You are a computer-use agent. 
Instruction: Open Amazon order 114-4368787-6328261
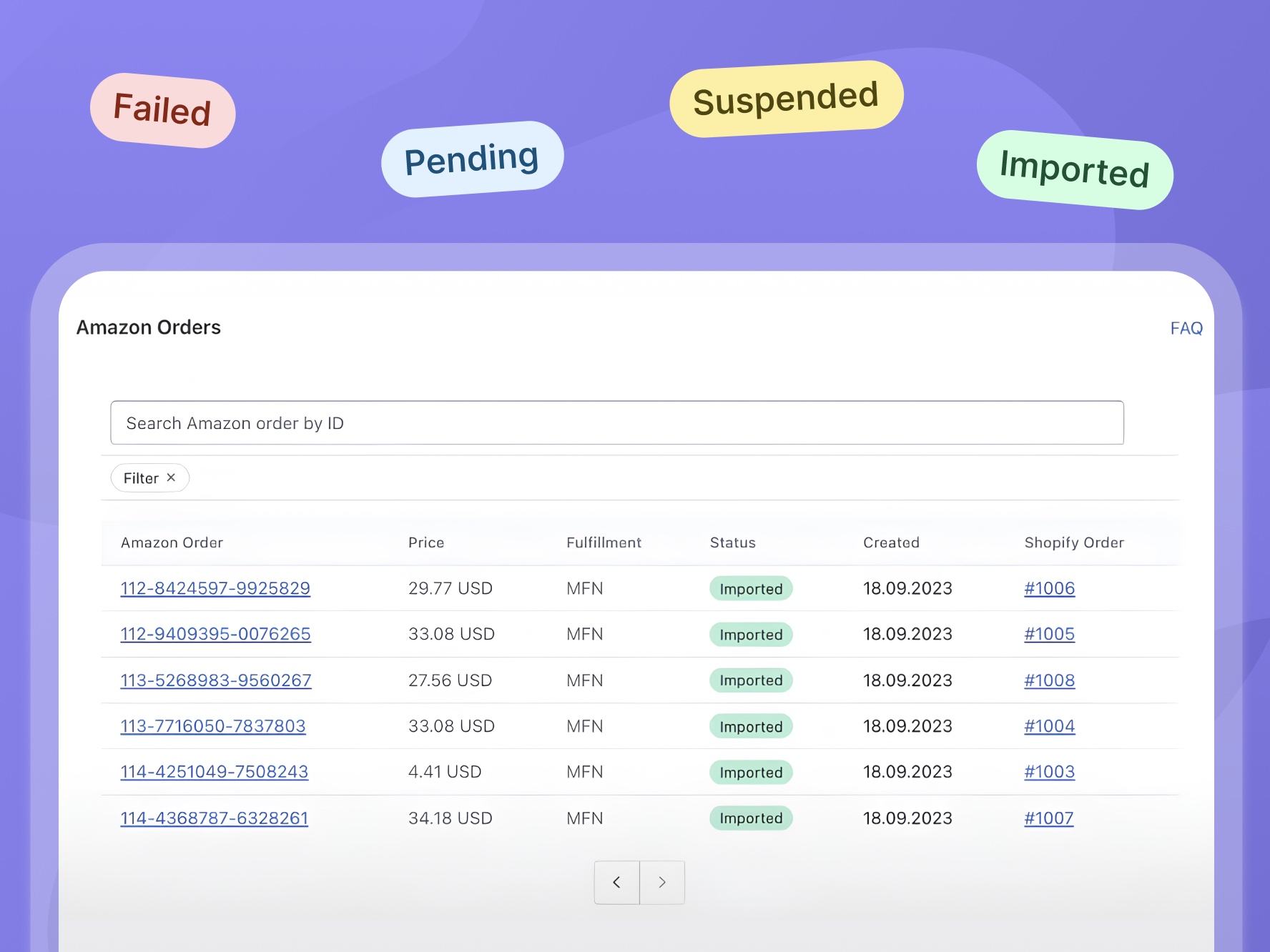[215, 818]
